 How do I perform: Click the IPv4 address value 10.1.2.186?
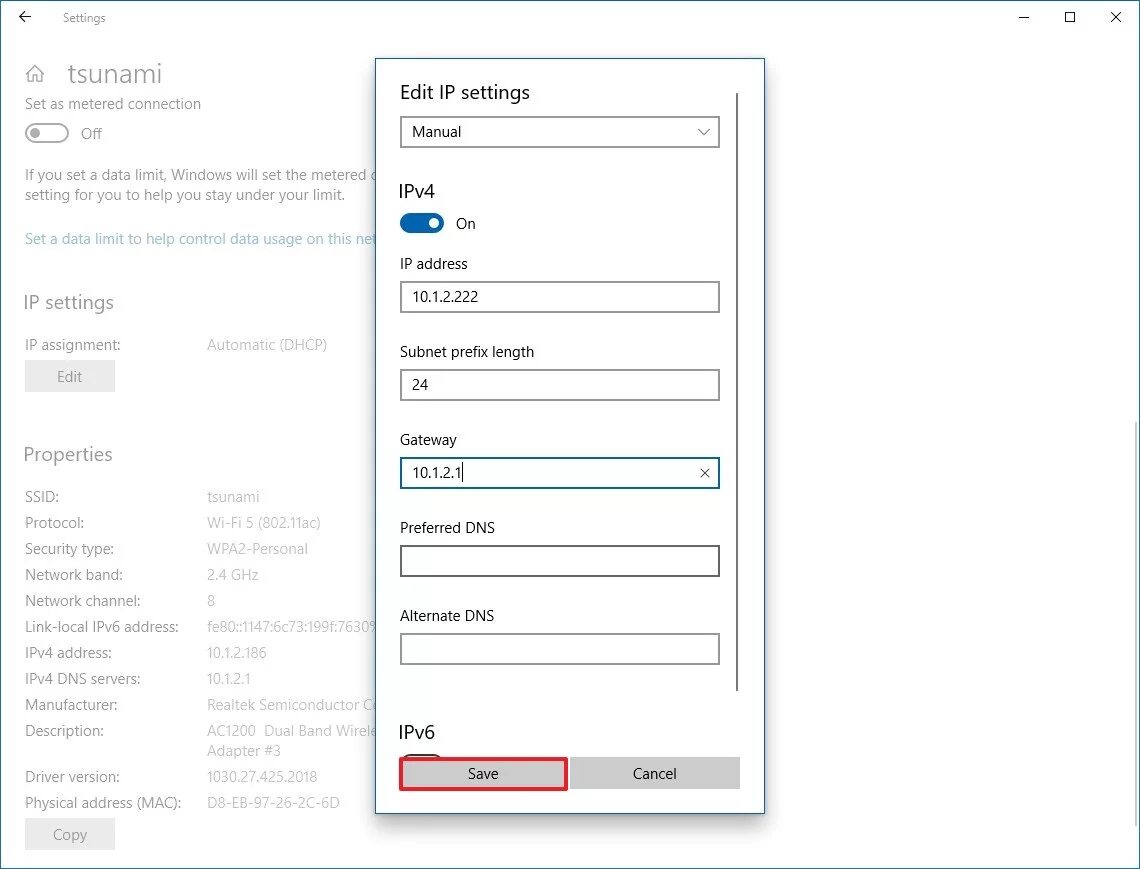coord(236,653)
